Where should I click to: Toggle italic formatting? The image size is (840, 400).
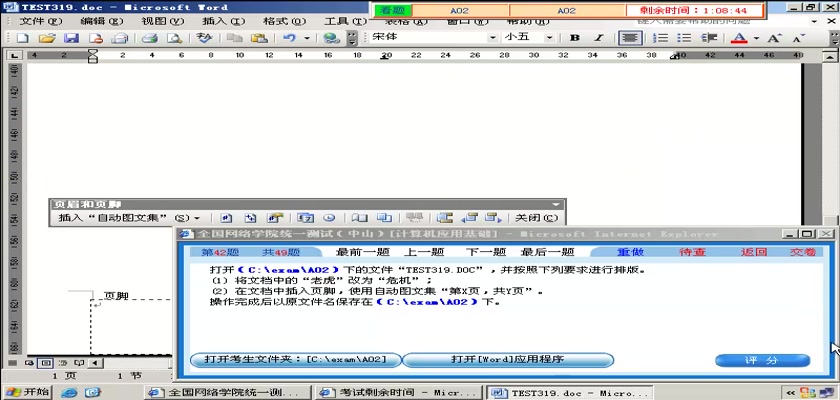coord(599,38)
